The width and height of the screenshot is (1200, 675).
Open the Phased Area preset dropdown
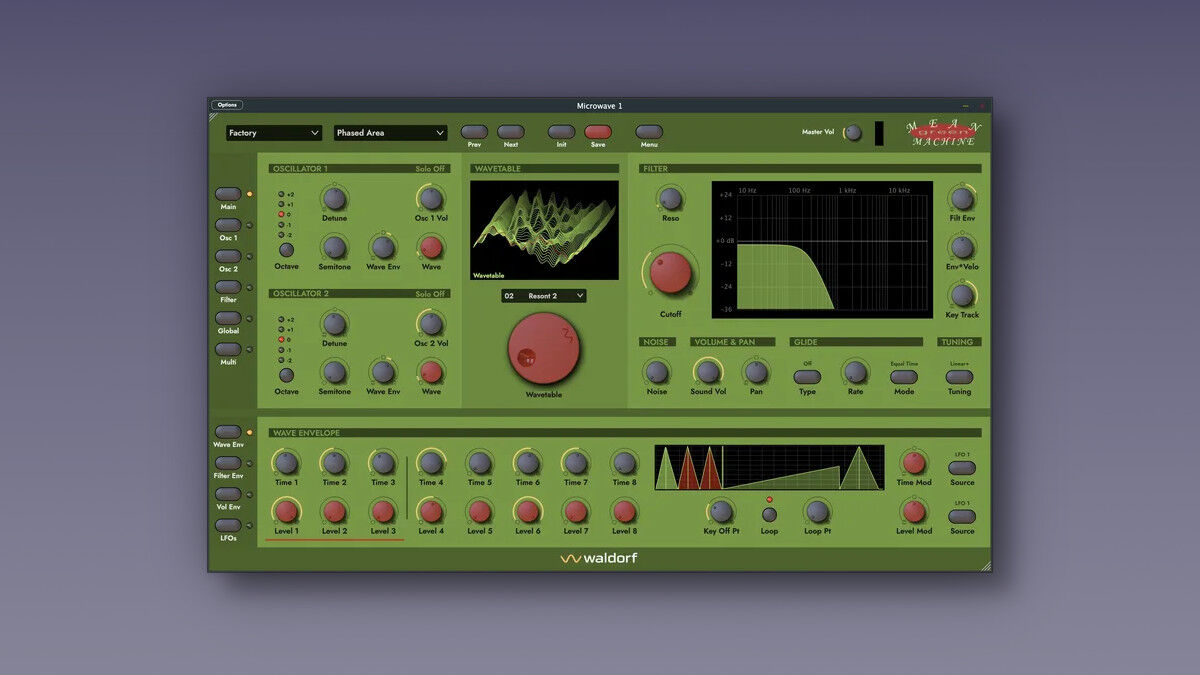(x=391, y=132)
